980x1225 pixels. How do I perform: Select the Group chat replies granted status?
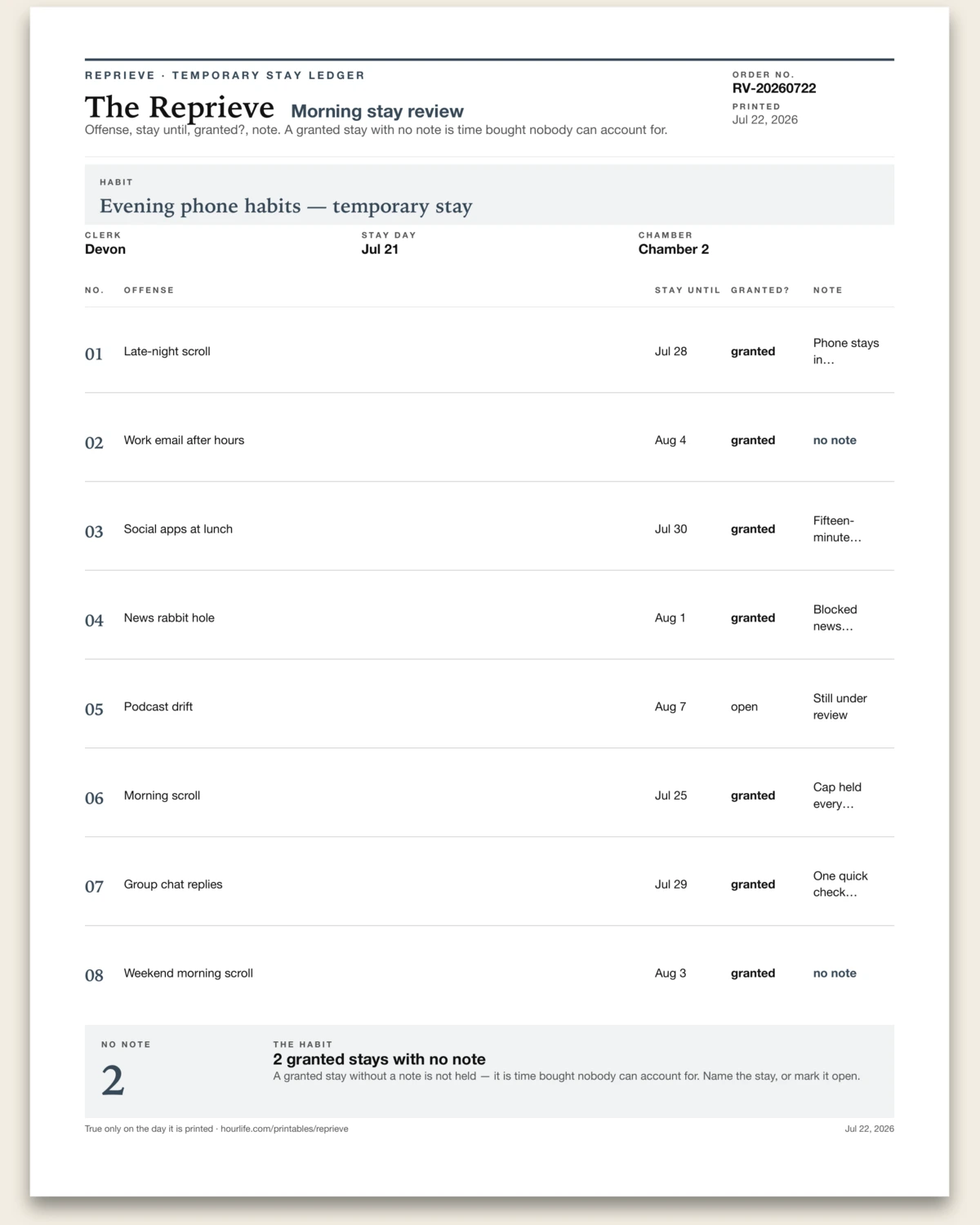pos(753,884)
